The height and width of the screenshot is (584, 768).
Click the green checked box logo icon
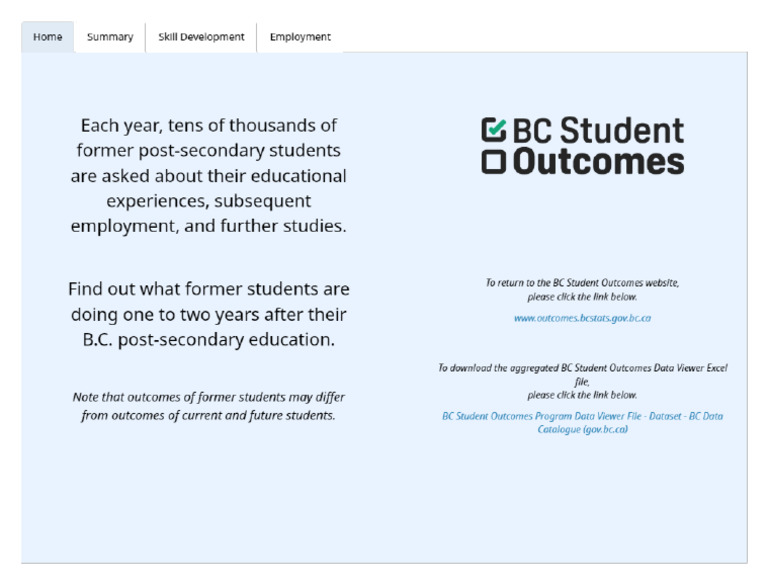(493, 129)
